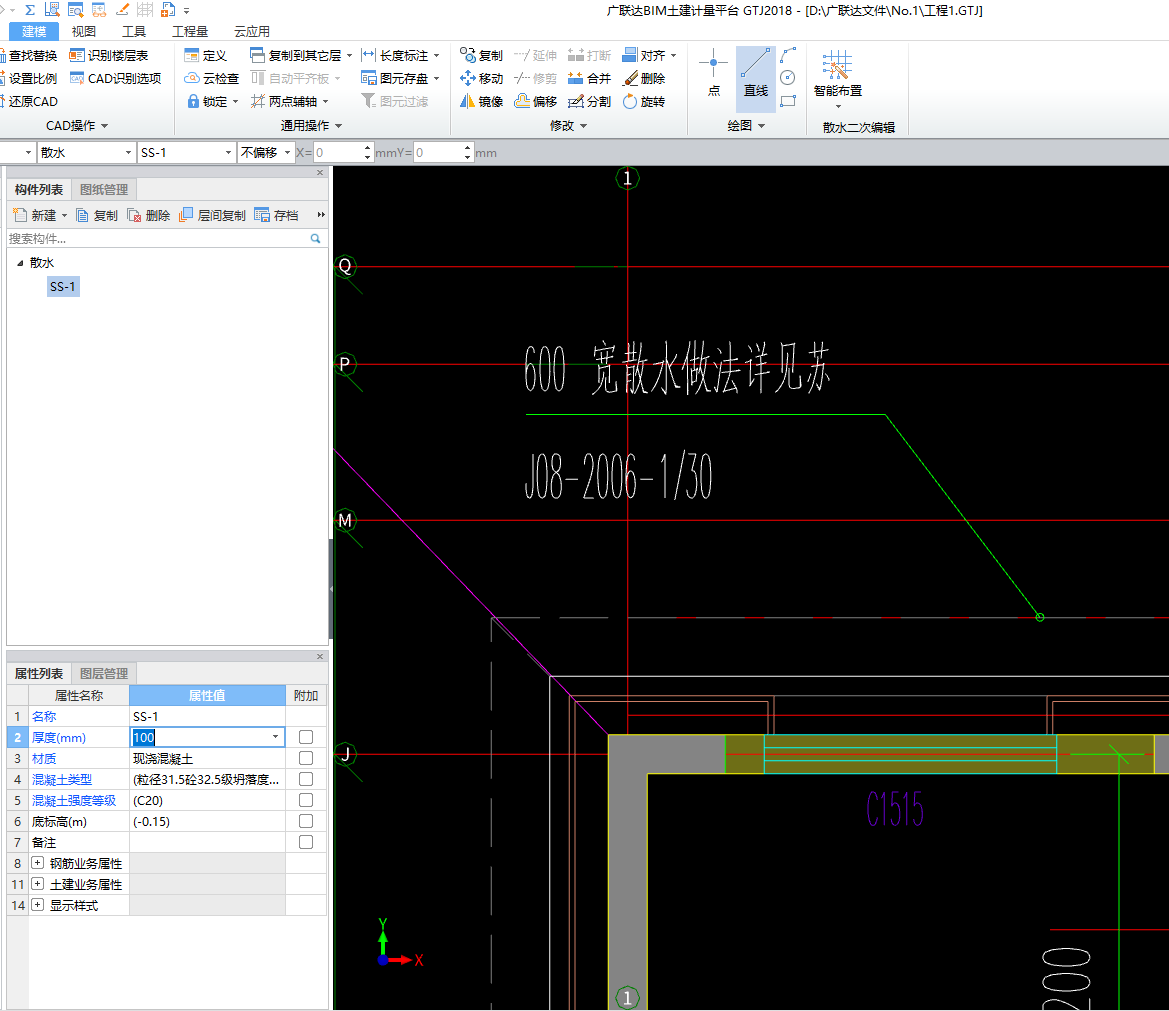This screenshot has width=1169, height=1011.
Task: Choose the 偏移 offset tool
Action: coord(536,101)
